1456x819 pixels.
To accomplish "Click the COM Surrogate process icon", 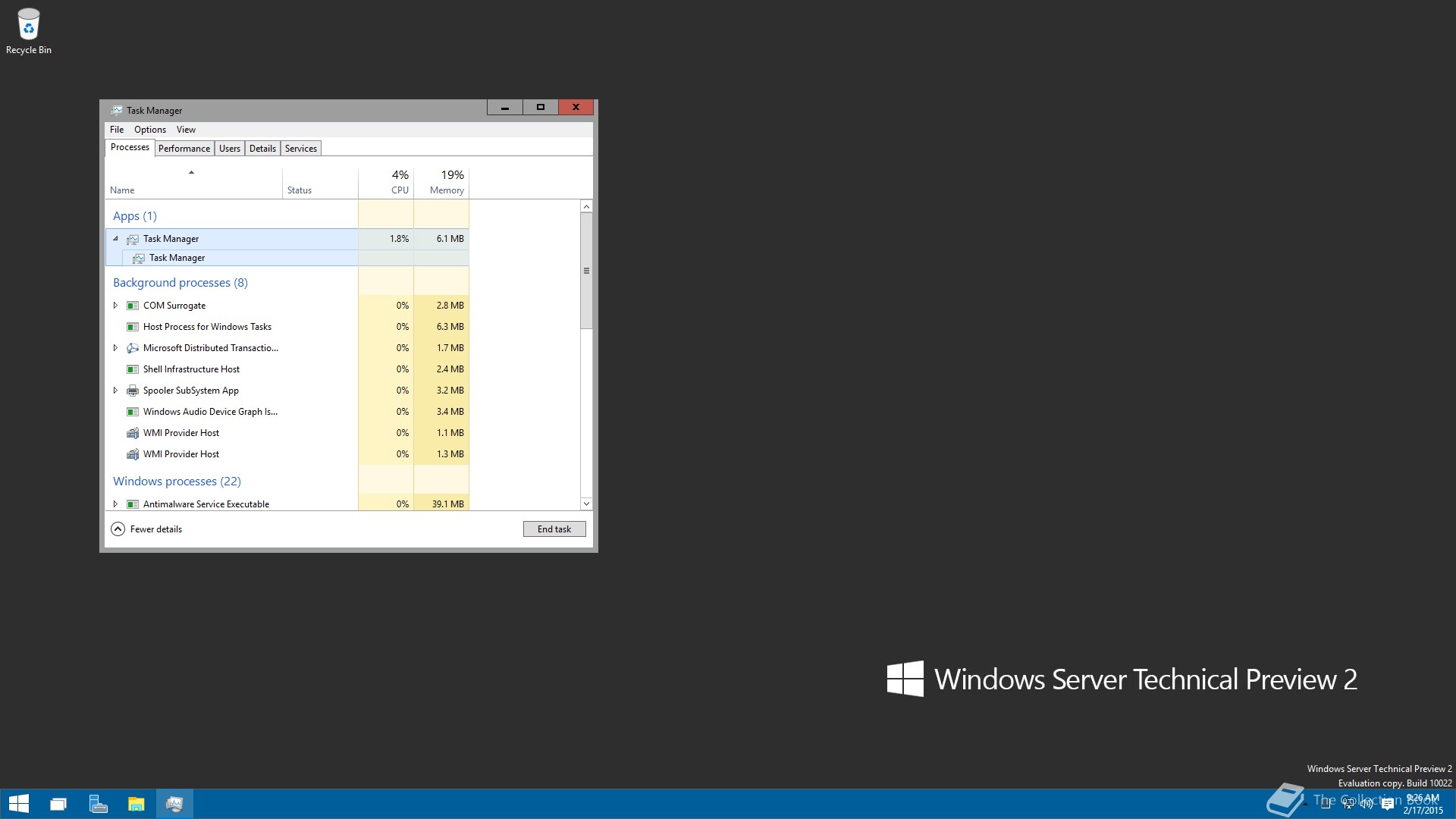I will [x=133, y=306].
